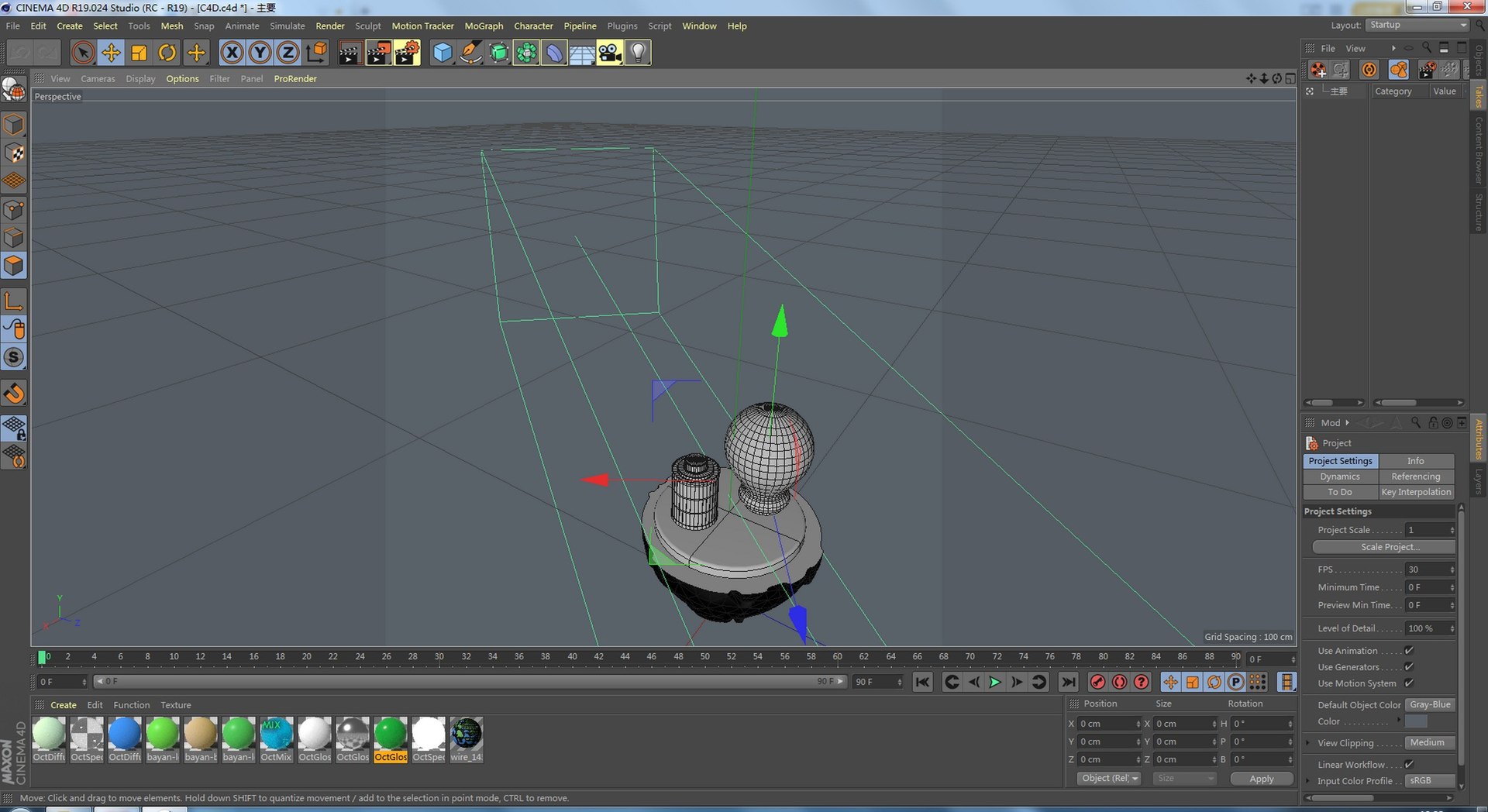Click the Render View clapperboard icon
1488x812 pixels.
tap(350, 53)
